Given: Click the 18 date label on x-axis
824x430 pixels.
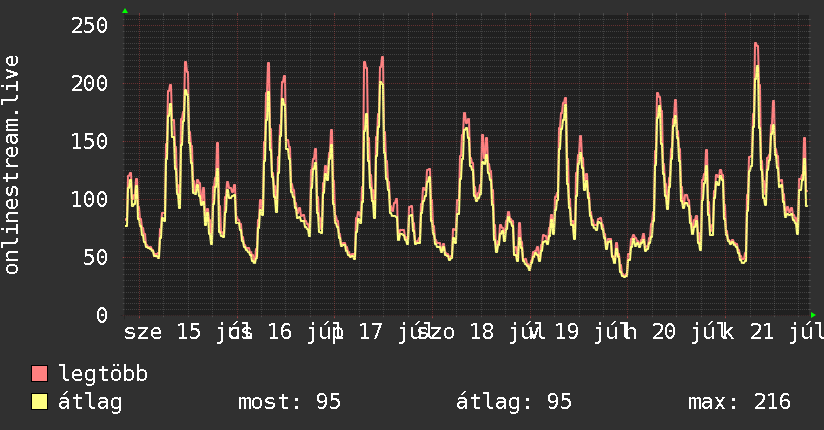Looking at the screenshot, I should pos(482,332).
